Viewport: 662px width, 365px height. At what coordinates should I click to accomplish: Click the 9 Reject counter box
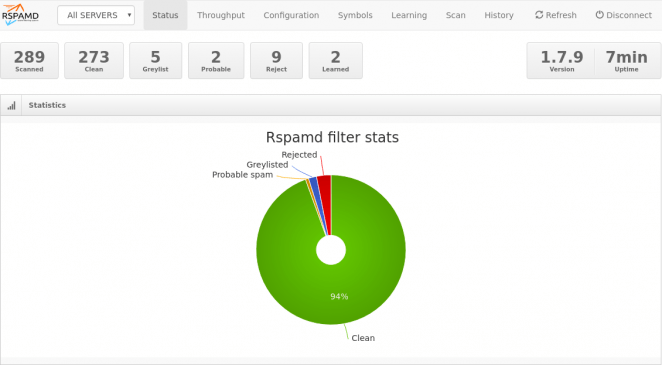click(x=277, y=60)
